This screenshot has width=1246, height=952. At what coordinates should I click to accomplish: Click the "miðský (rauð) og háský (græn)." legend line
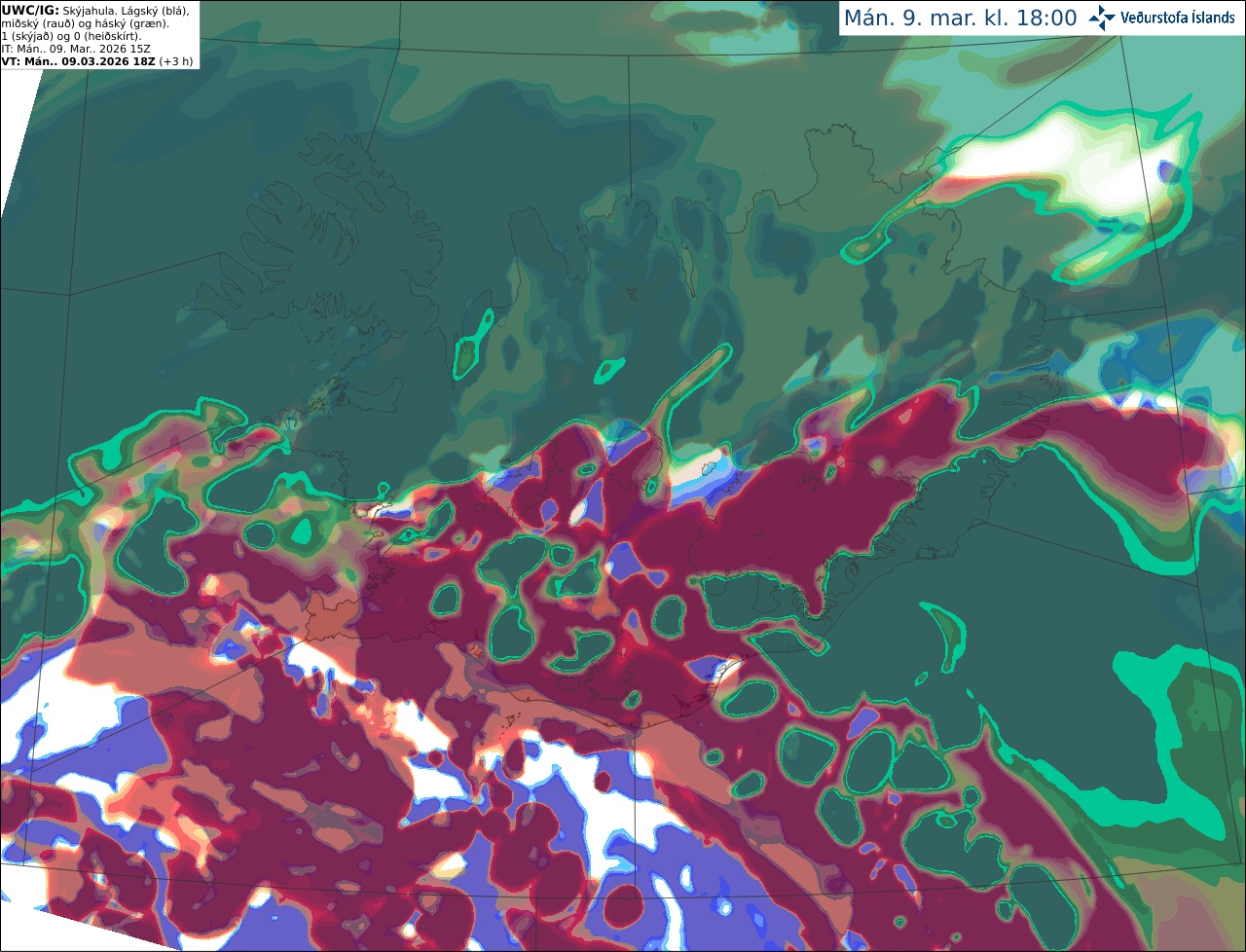[x=86, y=23]
